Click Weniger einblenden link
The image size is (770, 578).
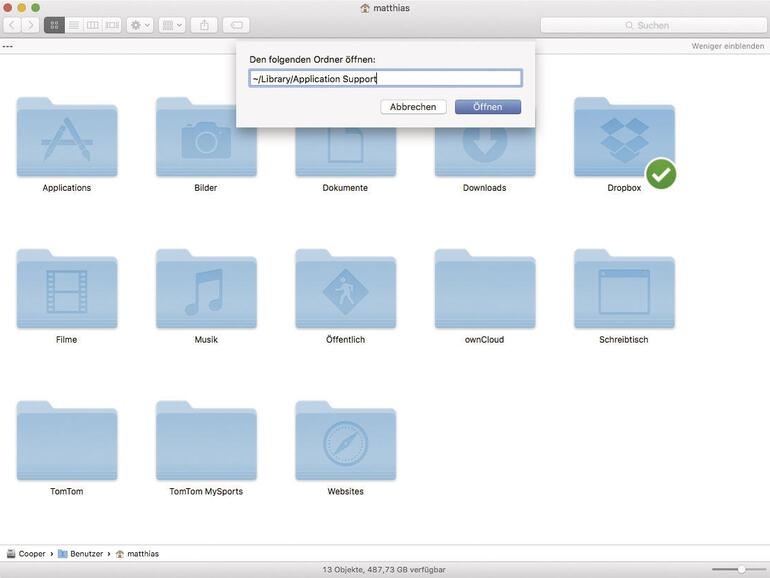point(727,47)
